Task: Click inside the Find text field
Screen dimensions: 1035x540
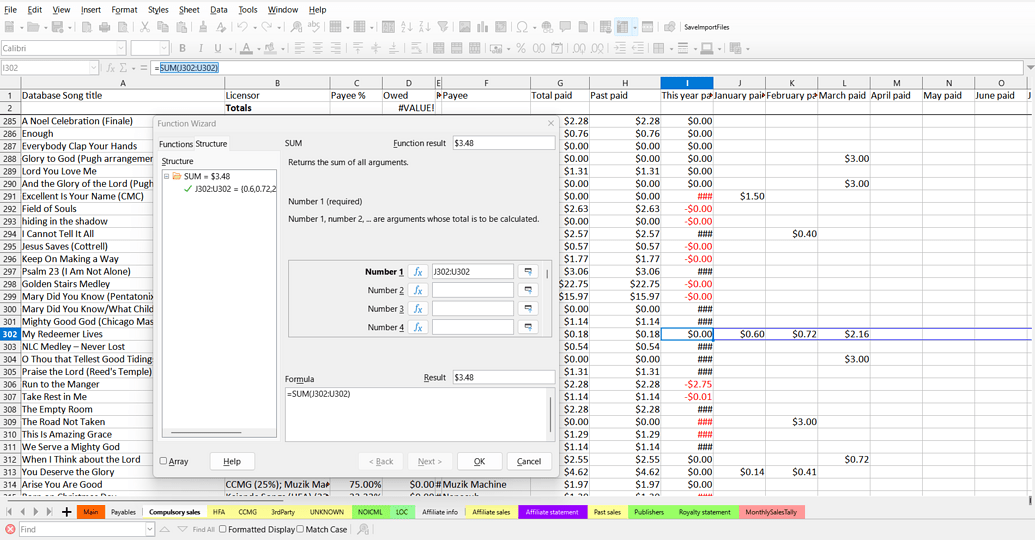Action: (81, 529)
